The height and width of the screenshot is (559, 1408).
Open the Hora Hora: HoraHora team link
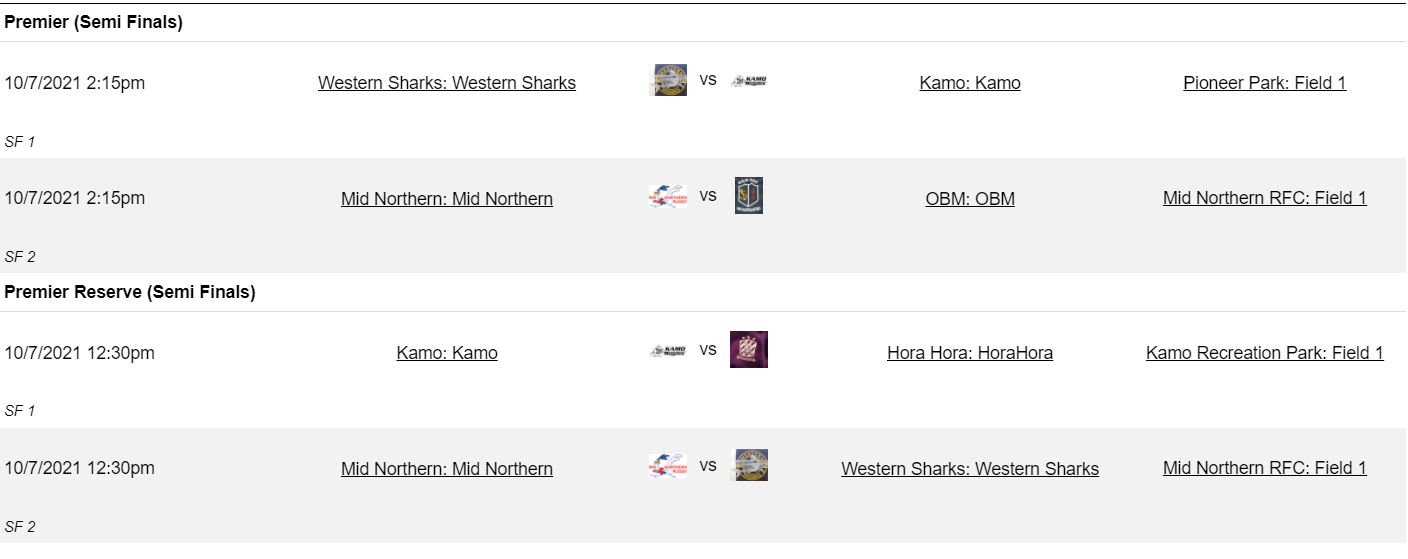tap(970, 353)
